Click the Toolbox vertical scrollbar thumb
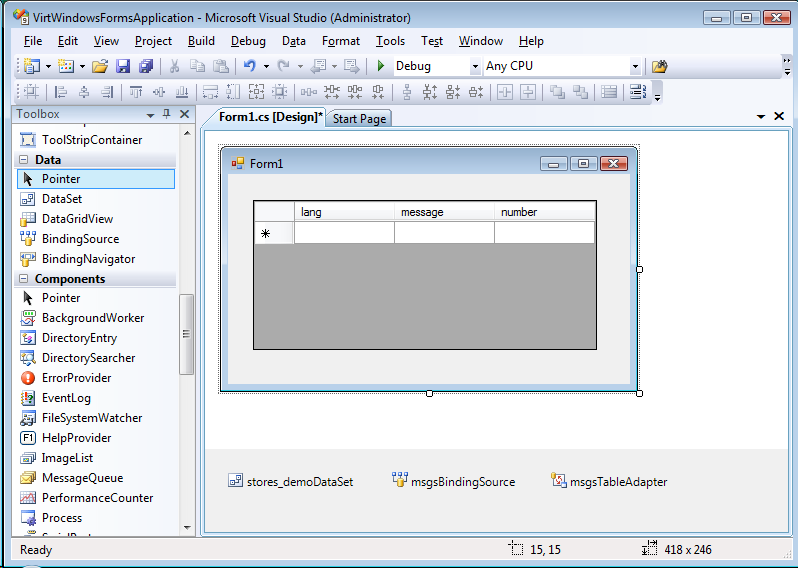798x568 pixels. click(186, 335)
